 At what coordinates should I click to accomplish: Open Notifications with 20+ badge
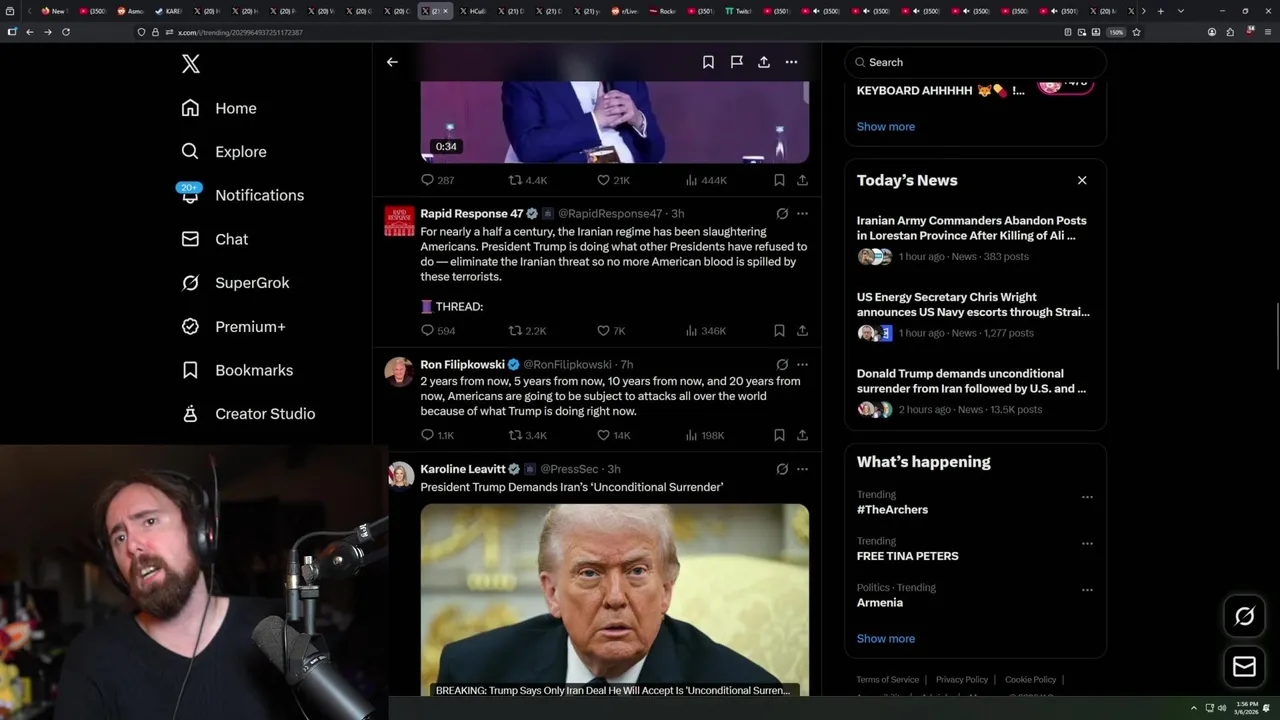pos(241,195)
